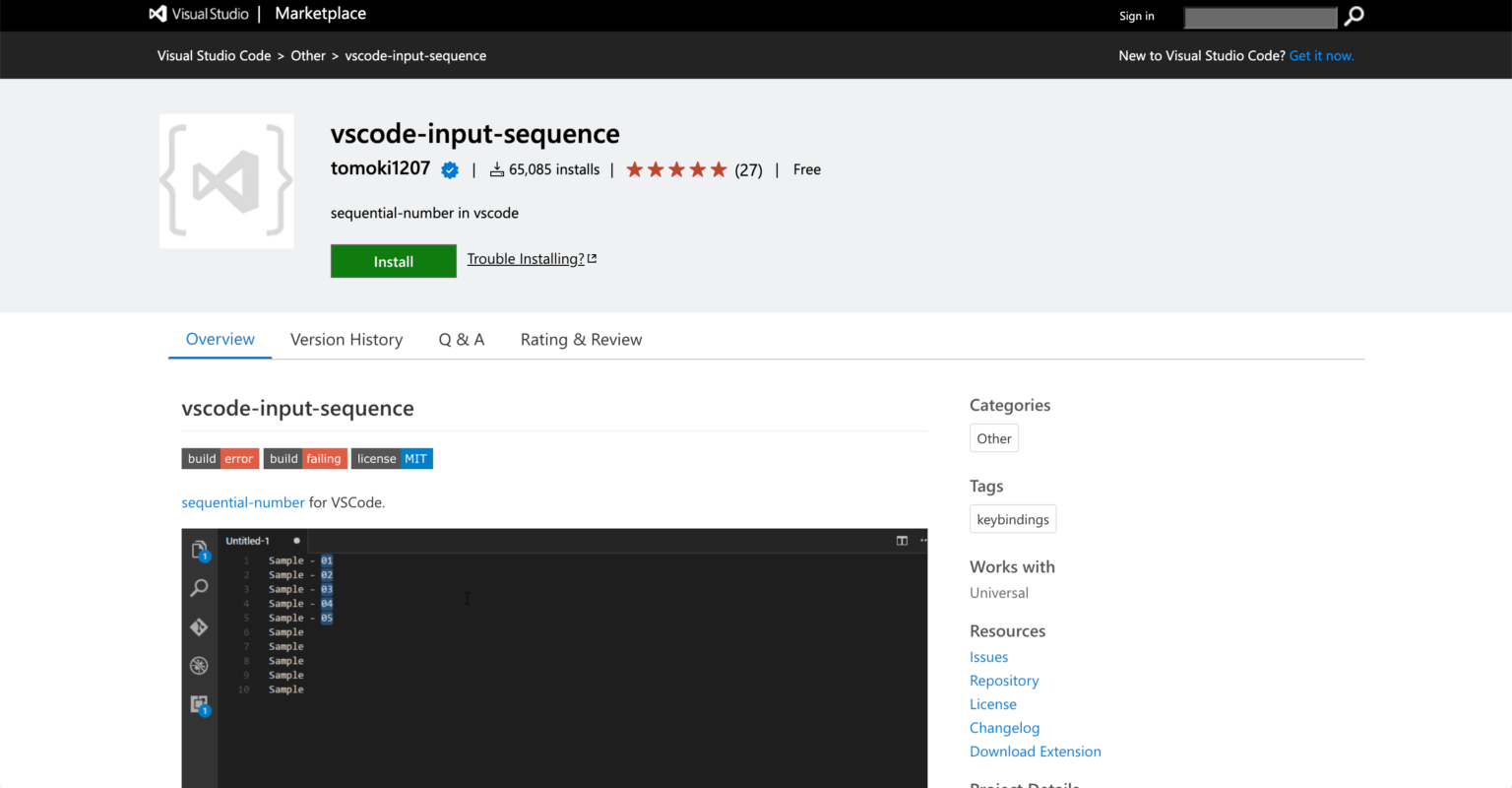The image size is (1512, 788).
Task: Click the Split Editor icon
Action: tap(902, 541)
